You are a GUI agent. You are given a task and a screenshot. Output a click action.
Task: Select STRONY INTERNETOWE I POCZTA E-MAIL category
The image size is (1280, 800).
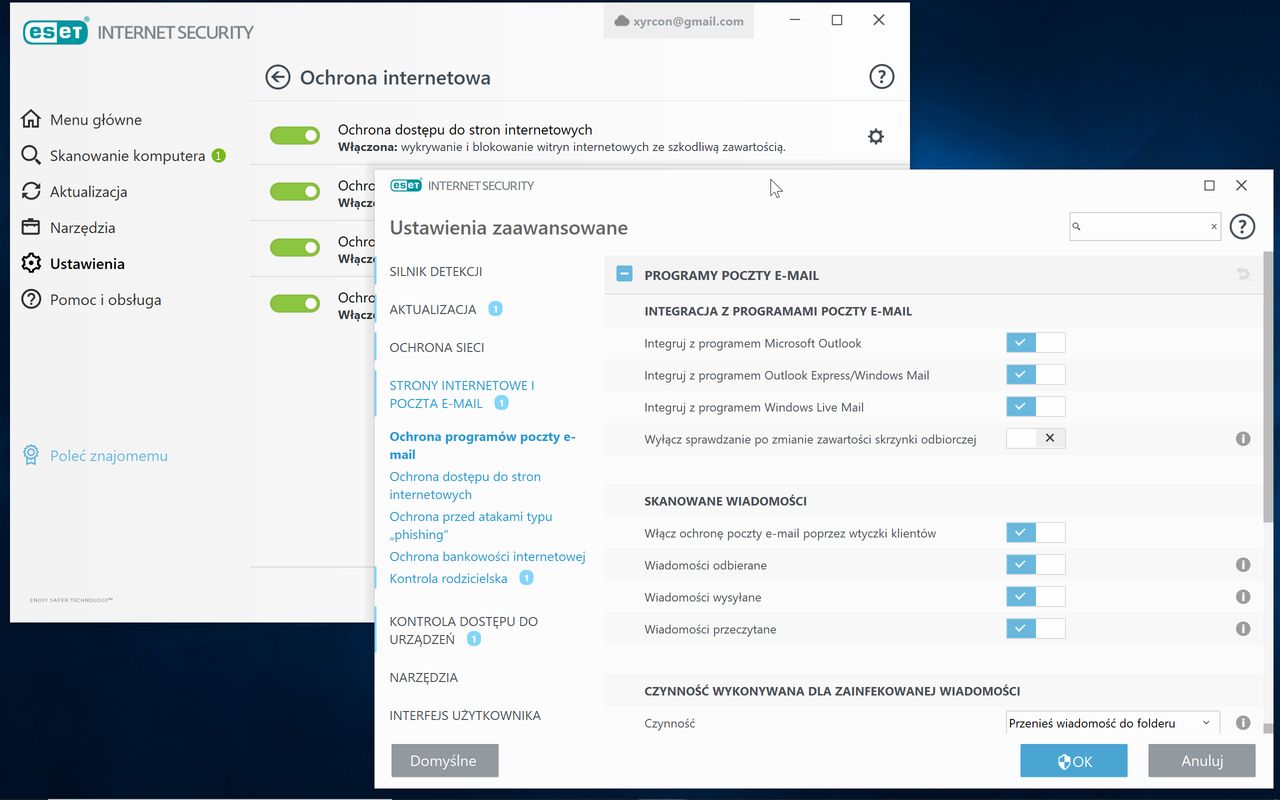click(x=462, y=394)
